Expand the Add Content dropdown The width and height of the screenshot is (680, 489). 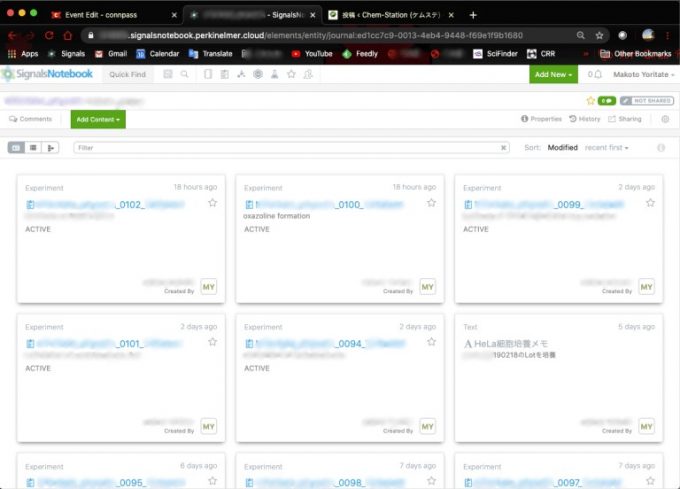click(97, 119)
